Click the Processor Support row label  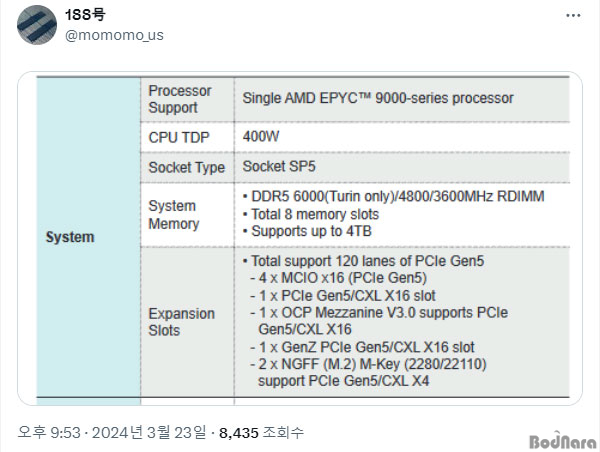pos(180,99)
